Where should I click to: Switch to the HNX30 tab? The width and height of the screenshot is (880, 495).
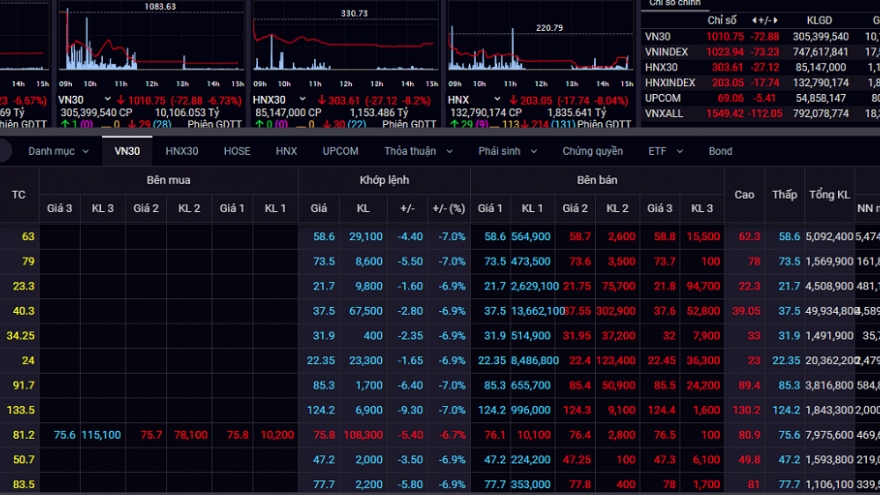click(x=182, y=152)
